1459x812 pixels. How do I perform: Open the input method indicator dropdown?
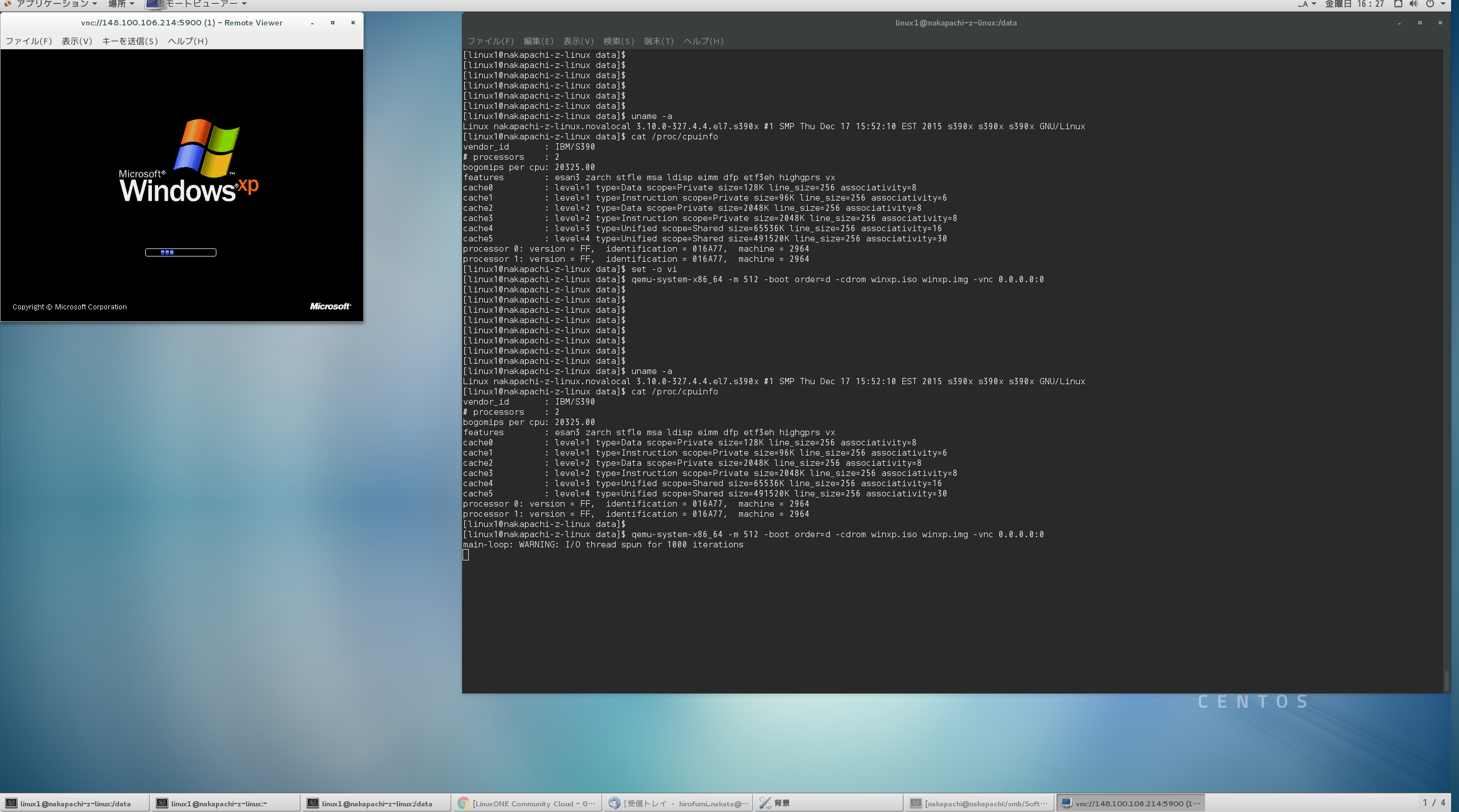click(x=1307, y=4)
